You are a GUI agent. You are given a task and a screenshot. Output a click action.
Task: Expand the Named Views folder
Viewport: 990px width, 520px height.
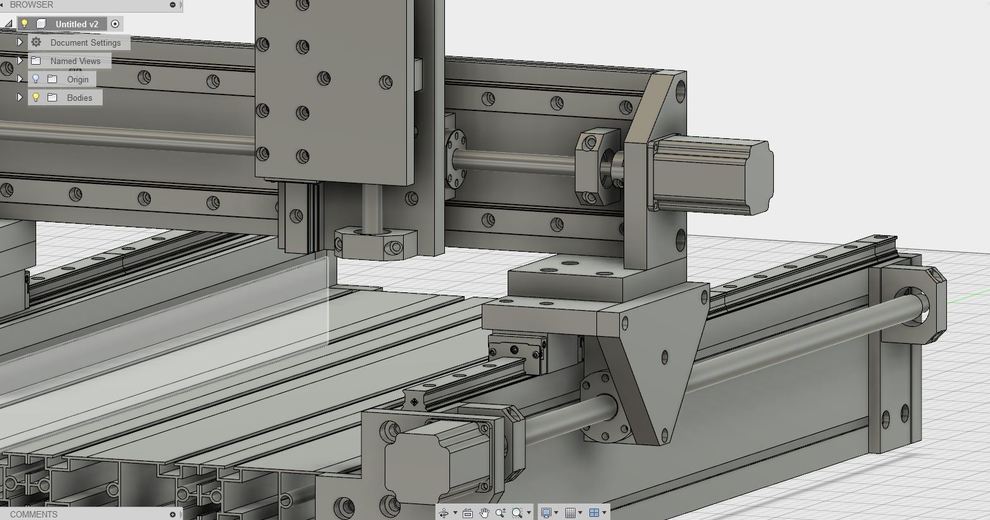click(20, 61)
